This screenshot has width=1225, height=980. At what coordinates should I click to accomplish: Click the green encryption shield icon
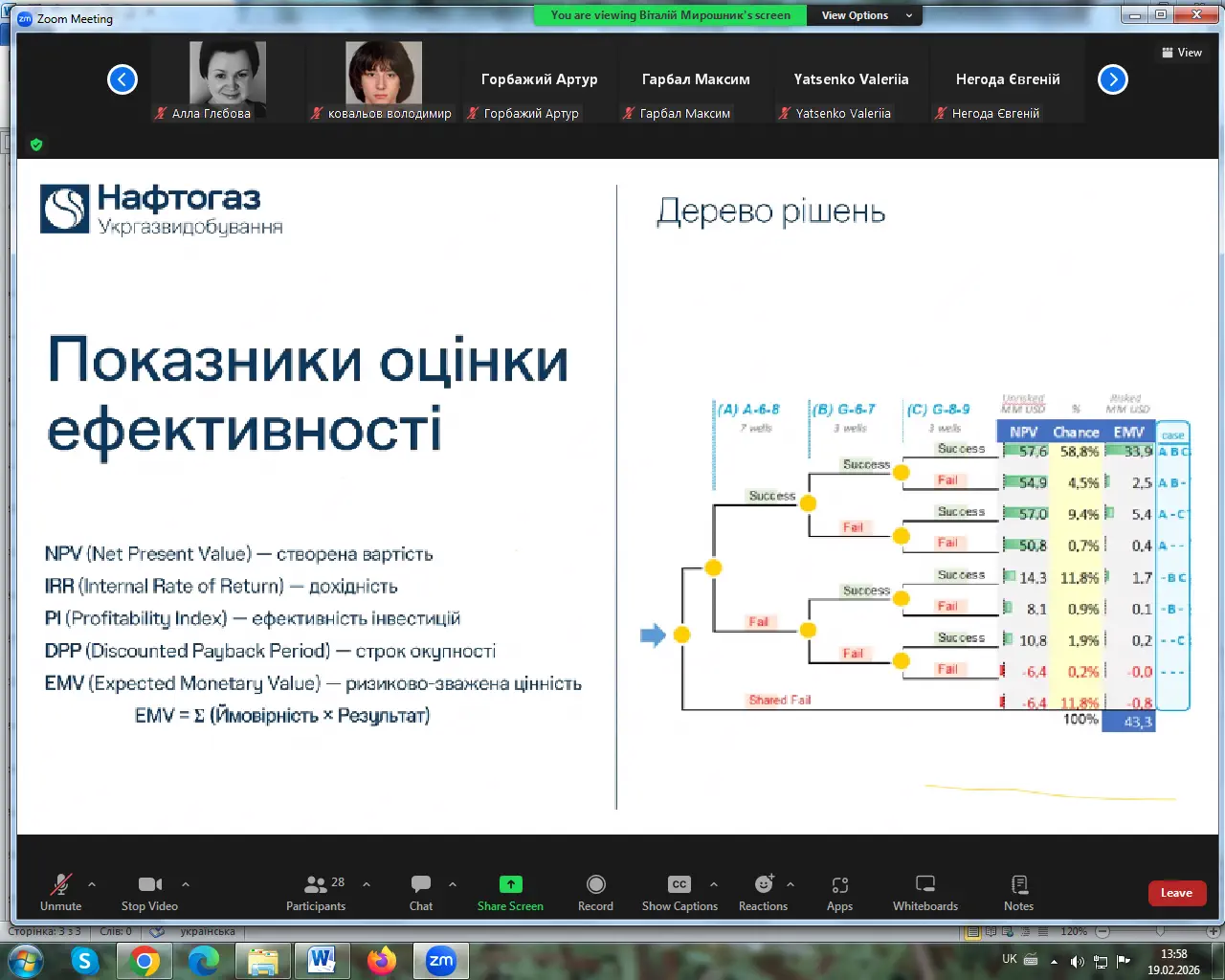point(36,145)
